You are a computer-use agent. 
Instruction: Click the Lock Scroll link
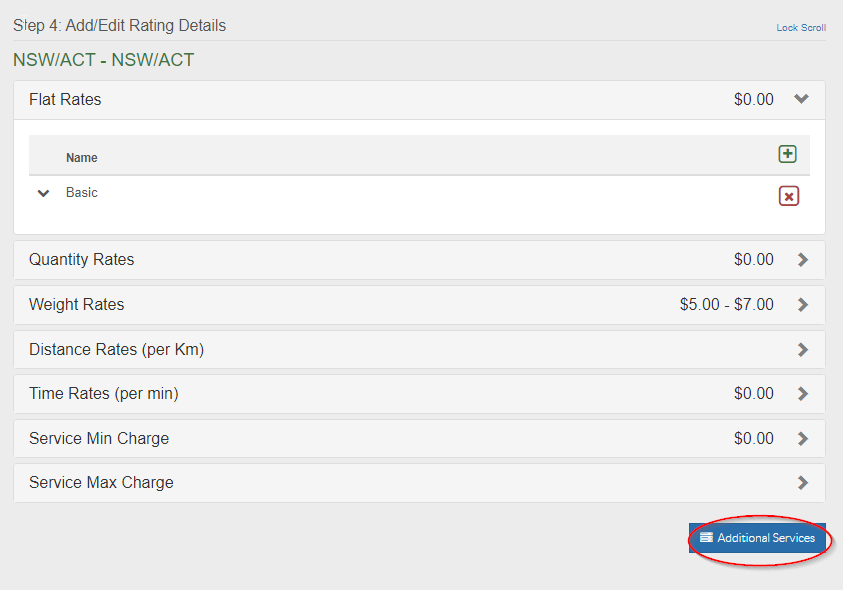click(801, 28)
